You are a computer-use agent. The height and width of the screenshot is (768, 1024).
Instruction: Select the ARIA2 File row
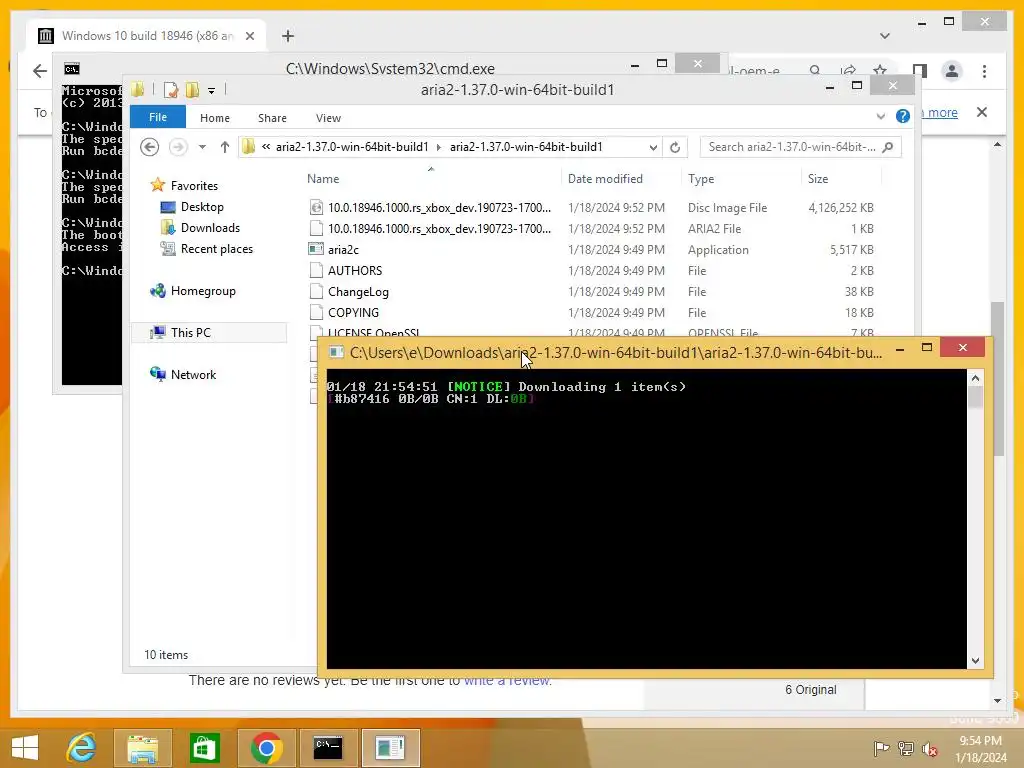pyautogui.click(x=591, y=229)
